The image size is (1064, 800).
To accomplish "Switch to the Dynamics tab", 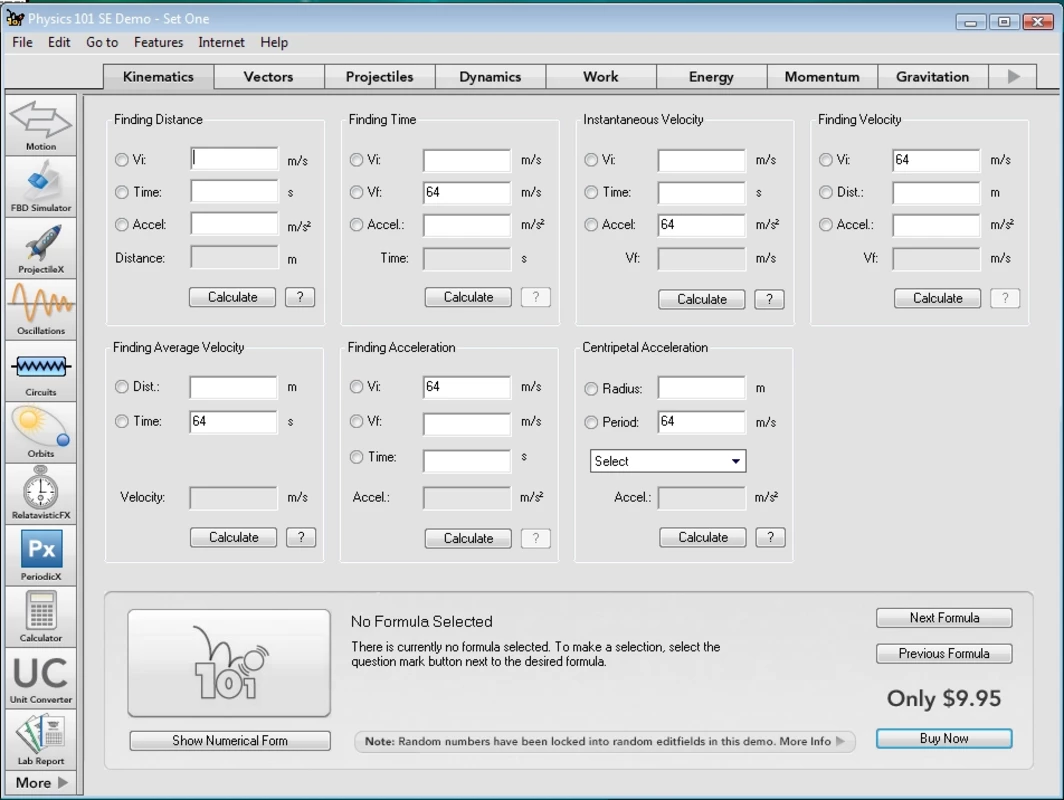I will (x=490, y=77).
